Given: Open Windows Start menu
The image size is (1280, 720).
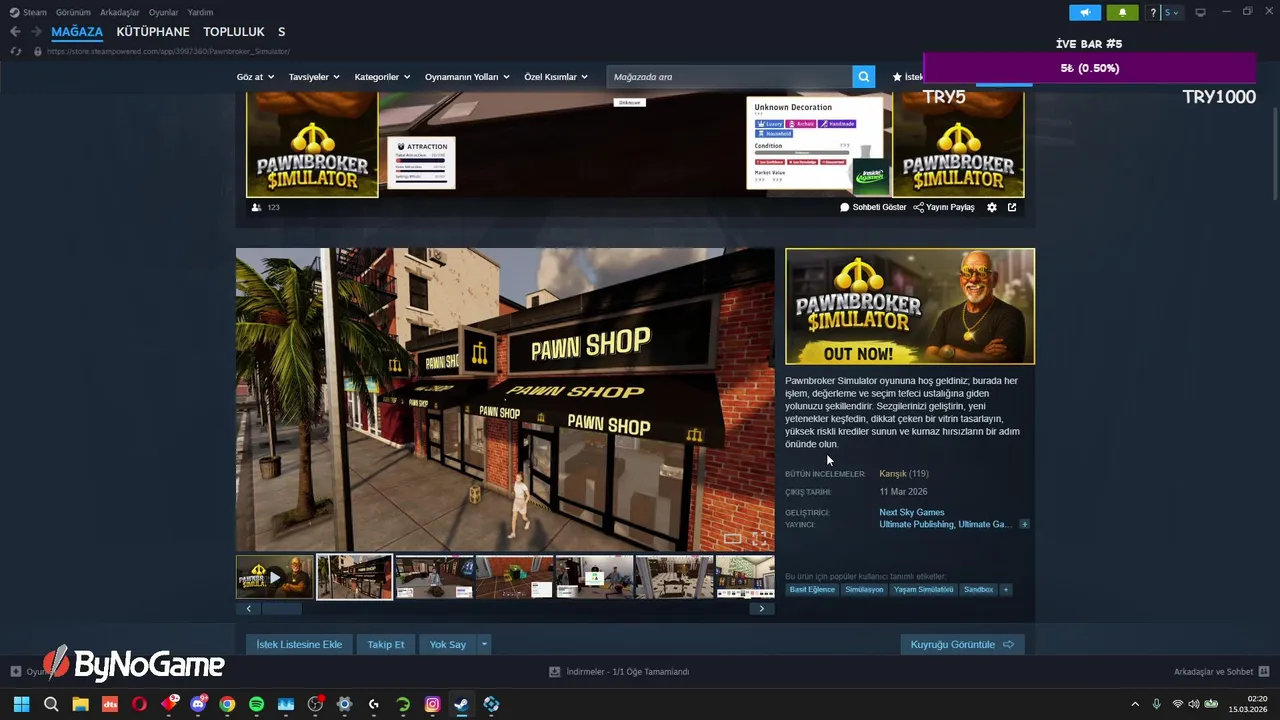Looking at the screenshot, I should [21, 704].
